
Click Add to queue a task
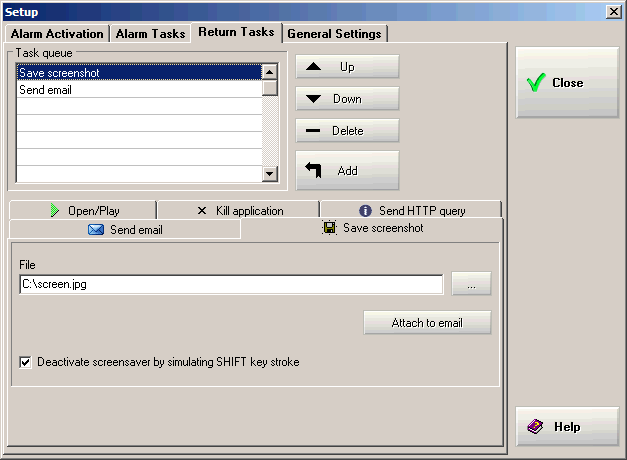pos(347,171)
